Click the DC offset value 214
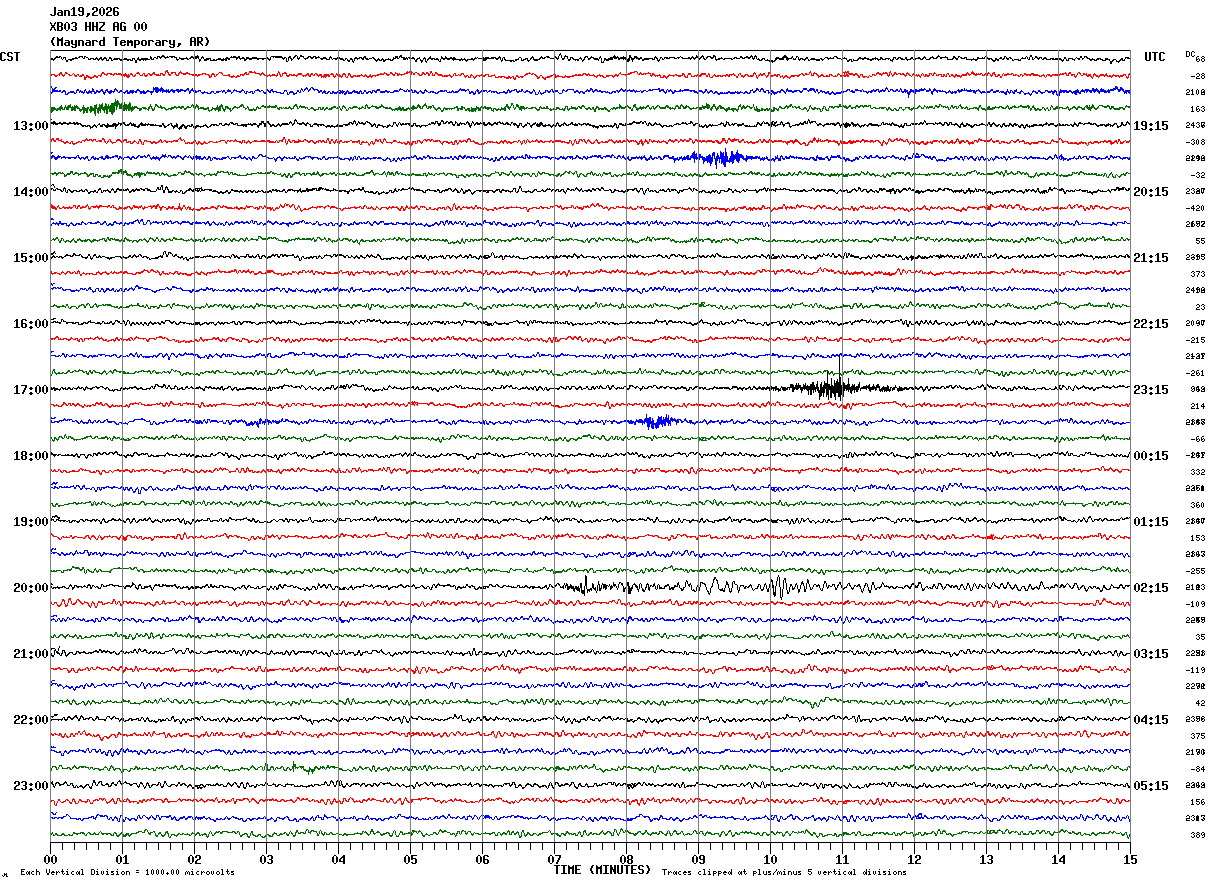The height and width of the screenshot is (886, 1210). pyautogui.click(x=1197, y=406)
